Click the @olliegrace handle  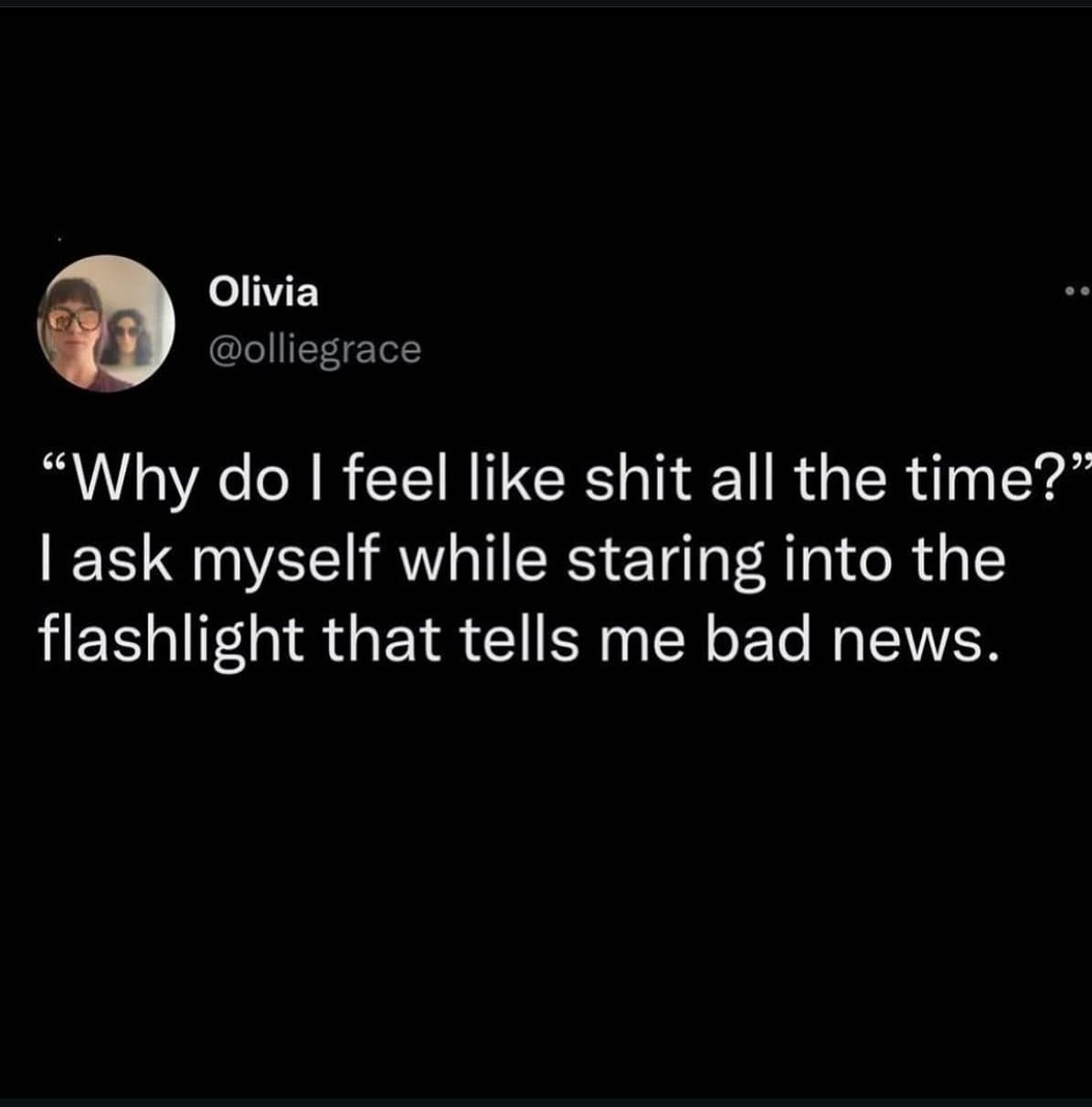(x=315, y=348)
